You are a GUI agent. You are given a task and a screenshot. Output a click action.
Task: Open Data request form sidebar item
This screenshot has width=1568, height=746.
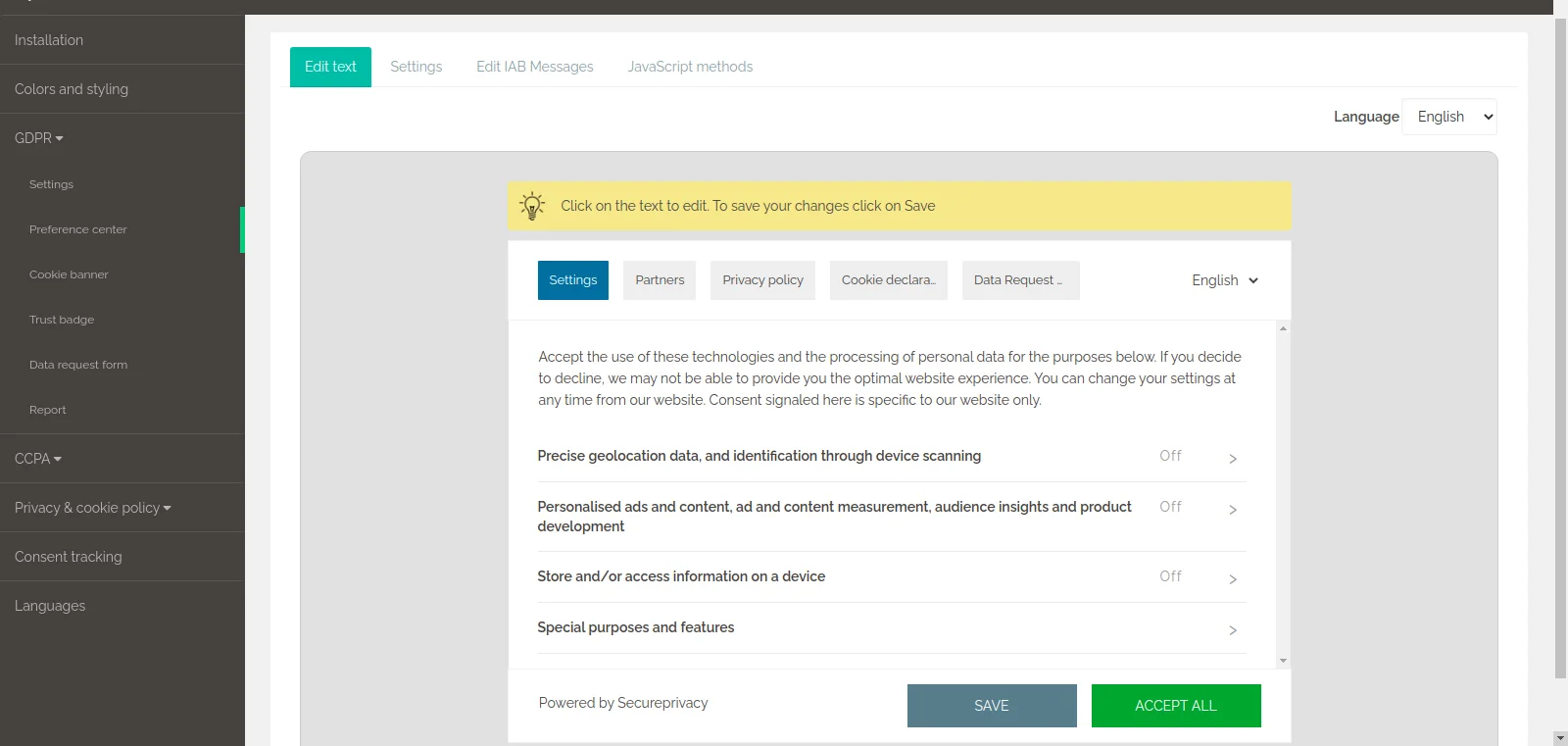pyautogui.click(x=78, y=365)
